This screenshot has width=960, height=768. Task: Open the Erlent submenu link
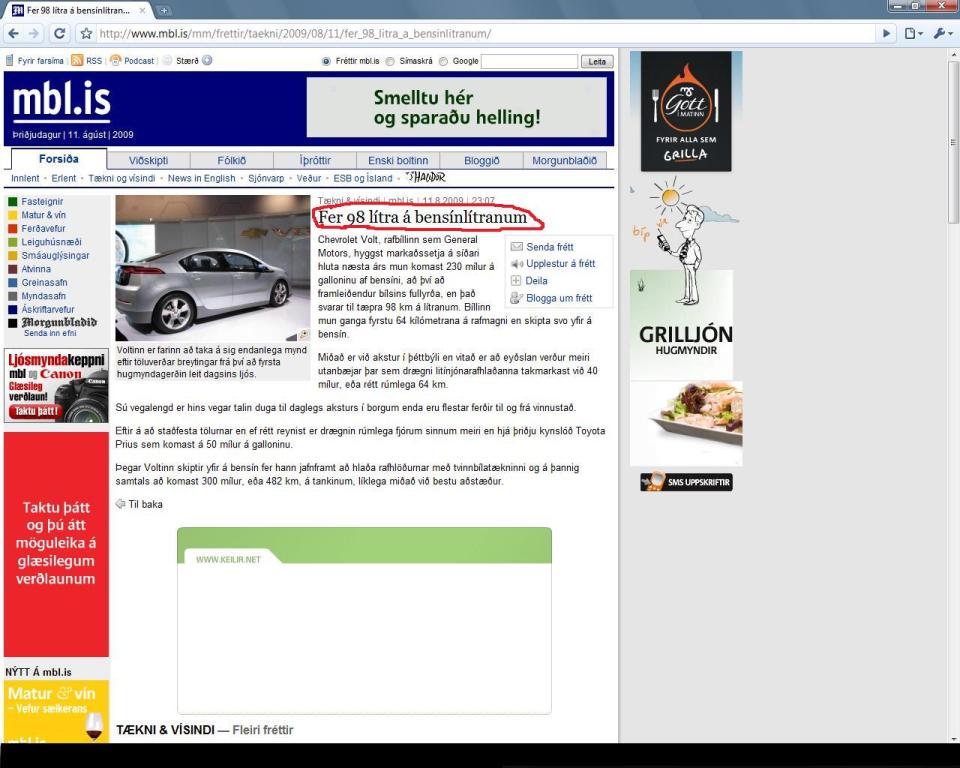click(64, 178)
